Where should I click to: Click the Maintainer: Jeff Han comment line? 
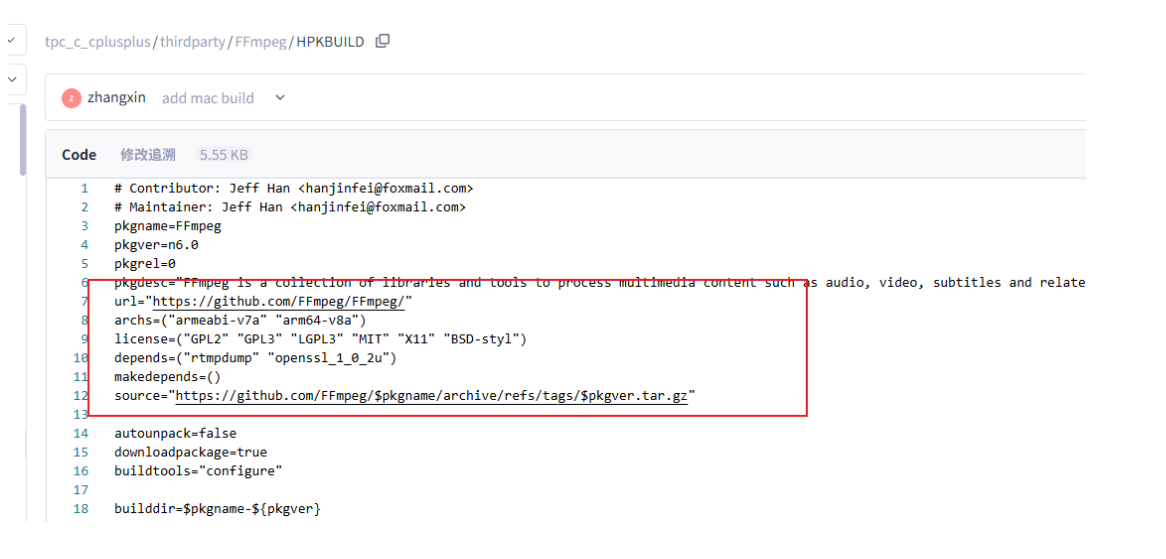290,207
